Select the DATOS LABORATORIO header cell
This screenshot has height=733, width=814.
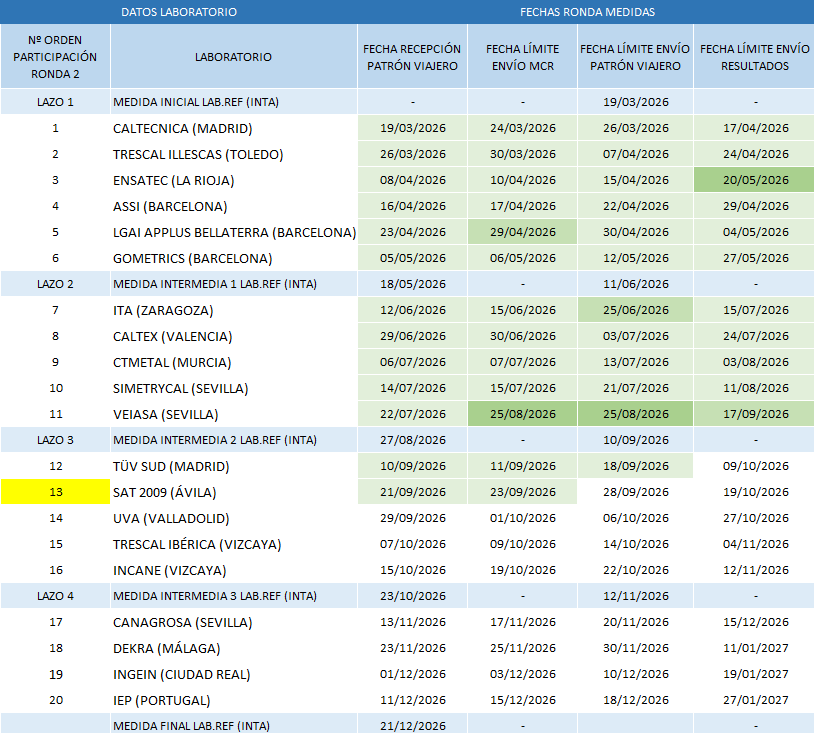pyautogui.click(x=179, y=12)
